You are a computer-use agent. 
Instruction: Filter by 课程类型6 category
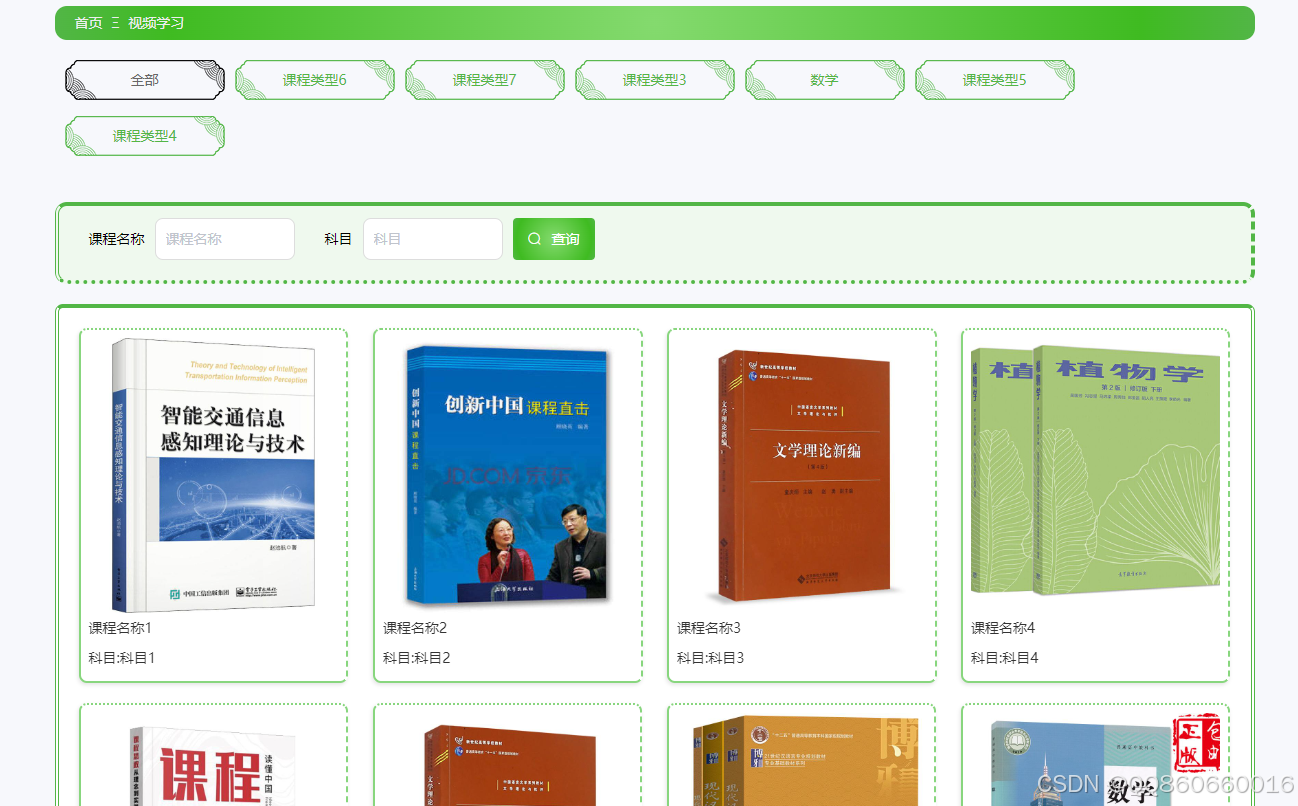(315, 80)
